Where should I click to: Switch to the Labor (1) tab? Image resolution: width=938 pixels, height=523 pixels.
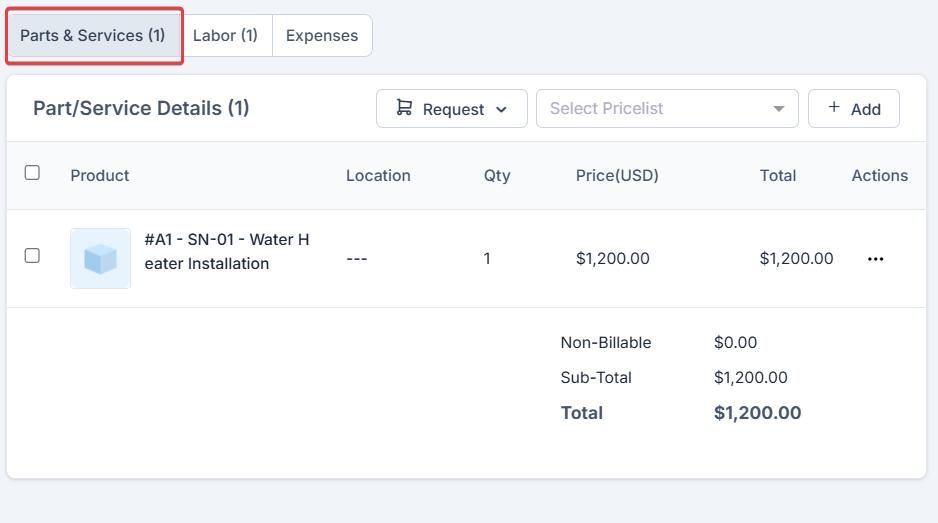(225, 36)
